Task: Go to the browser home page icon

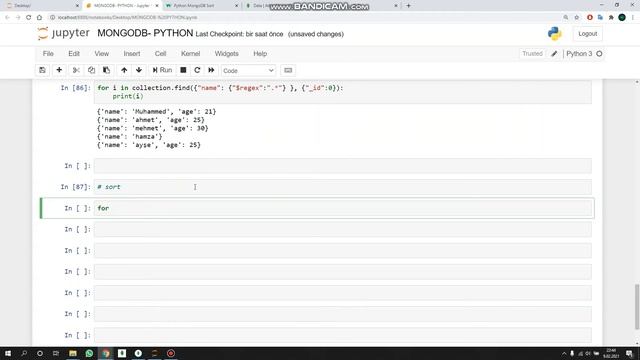Action: click(x=39, y=18)
